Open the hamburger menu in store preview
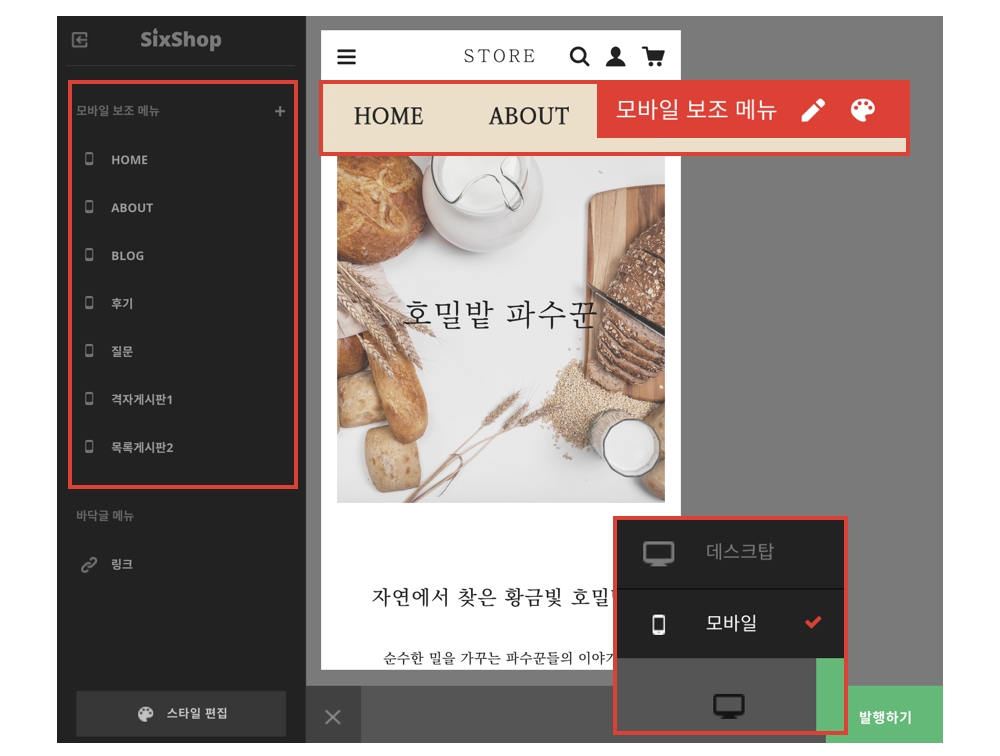Image resolution: width=1000 pixels, height=756 pixels. (x=346, y=57)
